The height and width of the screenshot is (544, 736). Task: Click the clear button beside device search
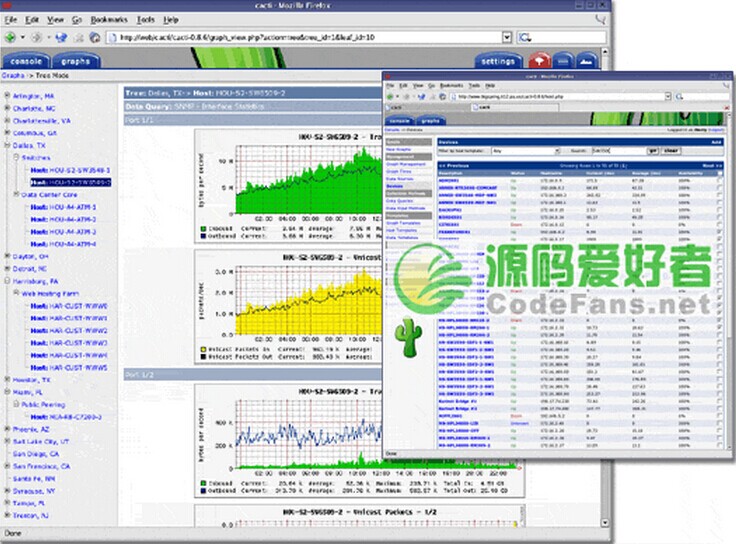(x=671, y=150)
